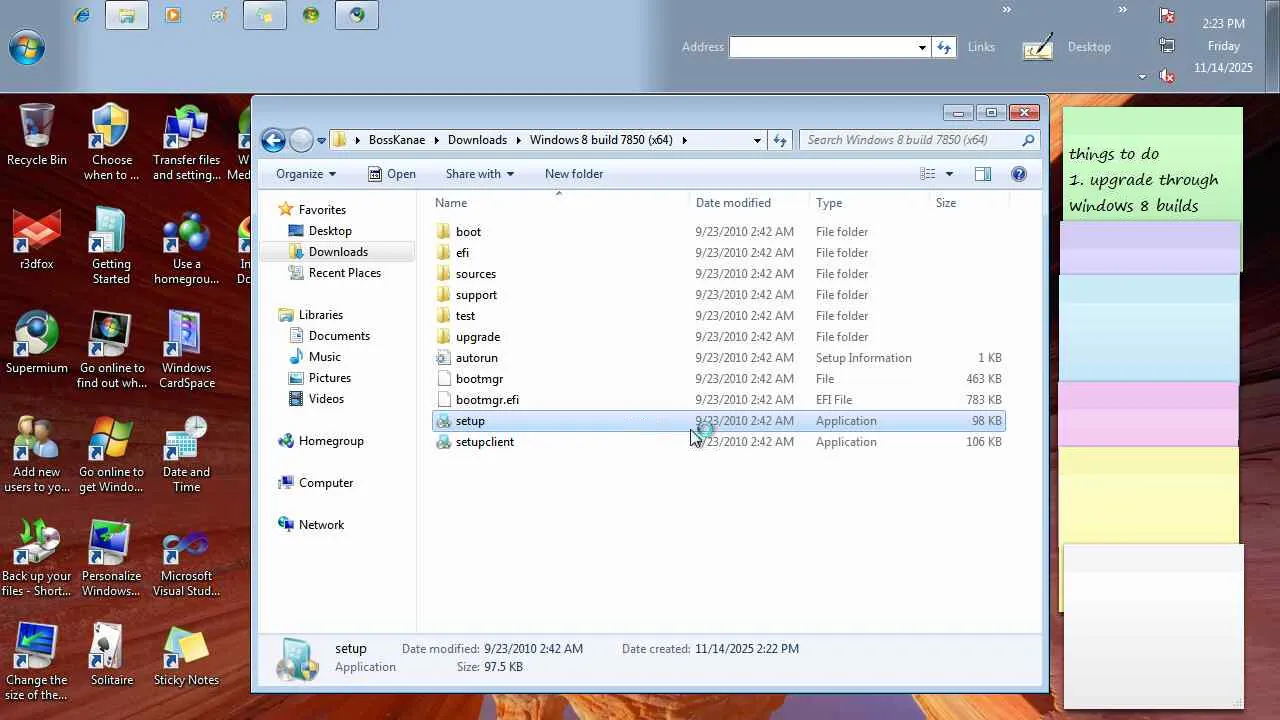
Task: Sort by Size column header
Action: click(969, 203)
